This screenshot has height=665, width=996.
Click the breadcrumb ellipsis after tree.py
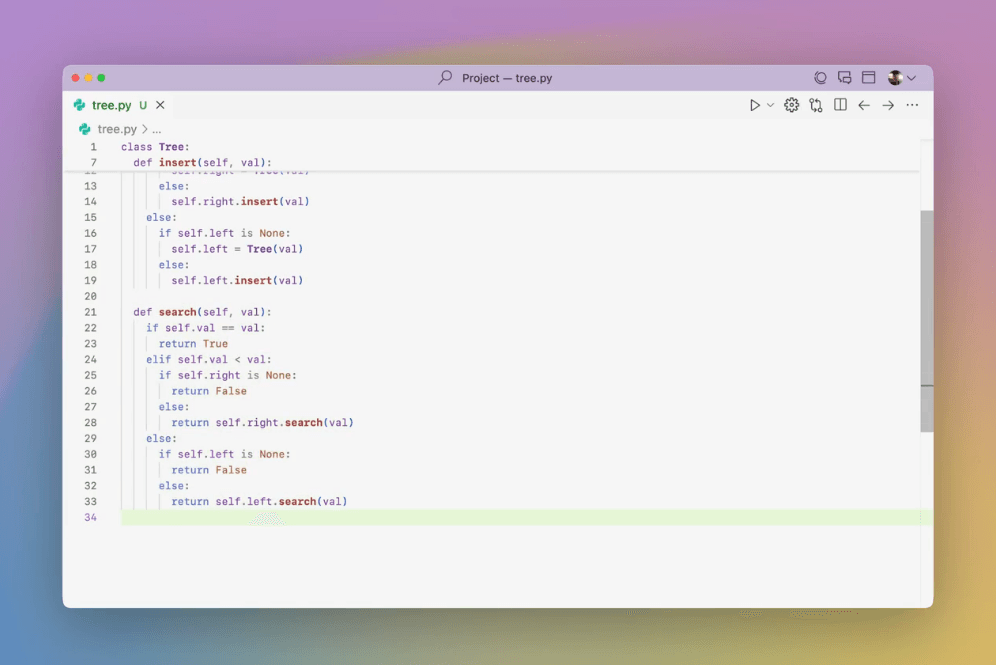pyautogui.click(x=157, y=130)
